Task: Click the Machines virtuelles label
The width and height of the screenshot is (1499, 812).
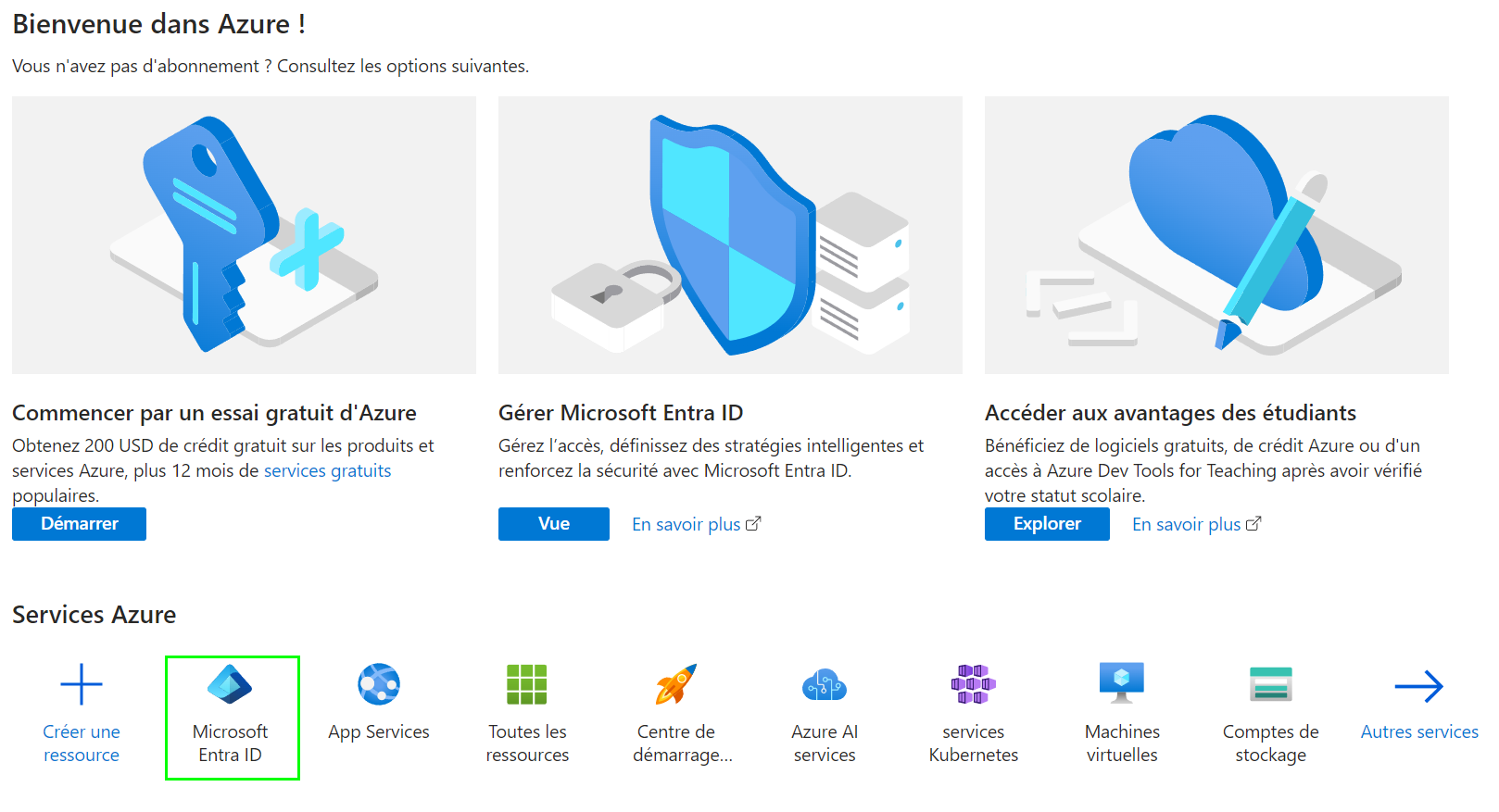Action: point(1122,743)
